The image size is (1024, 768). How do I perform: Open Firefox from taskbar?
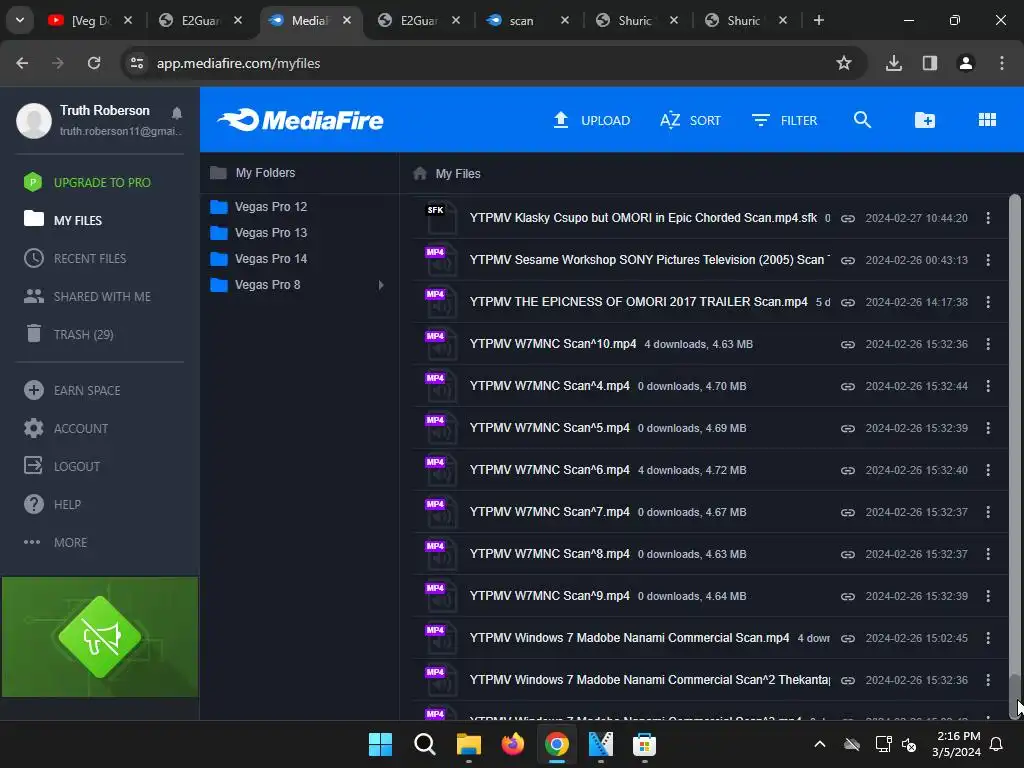pyautogui.click(x=513, y=744)
